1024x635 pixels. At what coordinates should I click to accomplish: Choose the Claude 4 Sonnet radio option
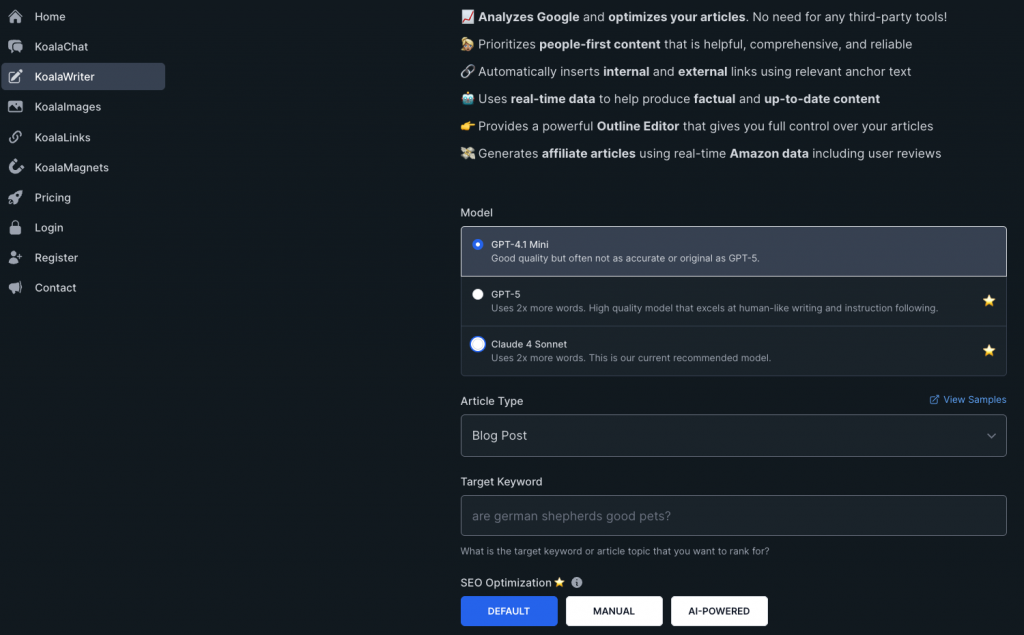tap(477, 344)
